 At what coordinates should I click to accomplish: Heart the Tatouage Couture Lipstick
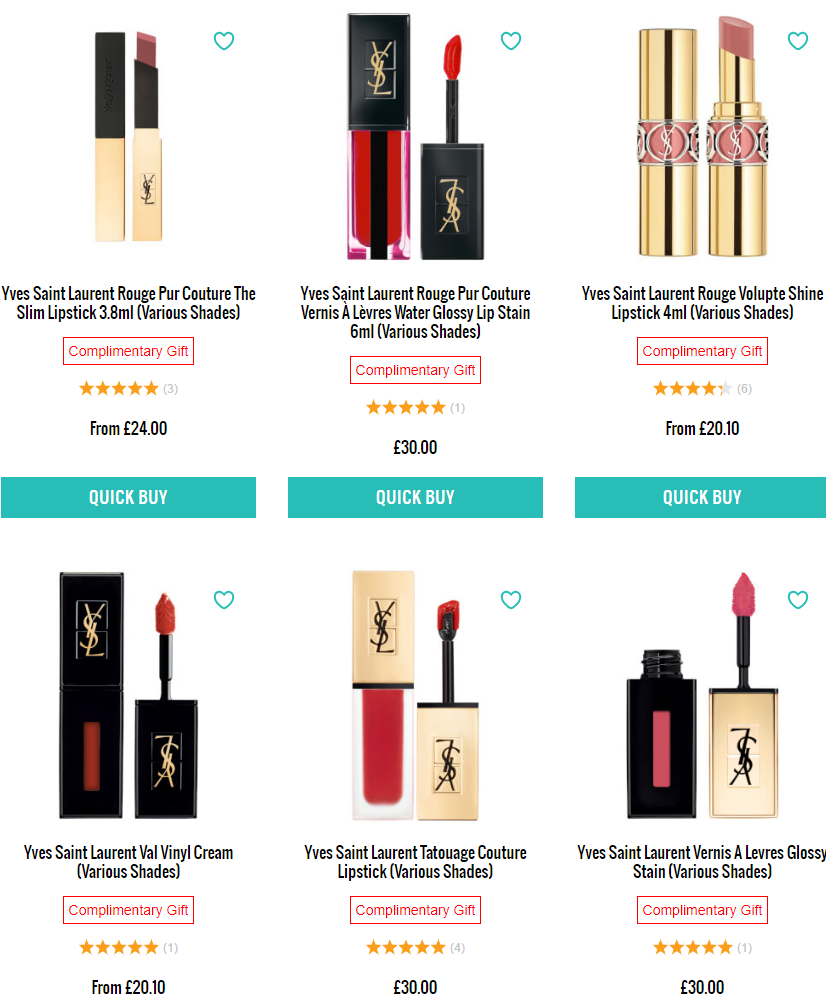[x=510, y=599]
